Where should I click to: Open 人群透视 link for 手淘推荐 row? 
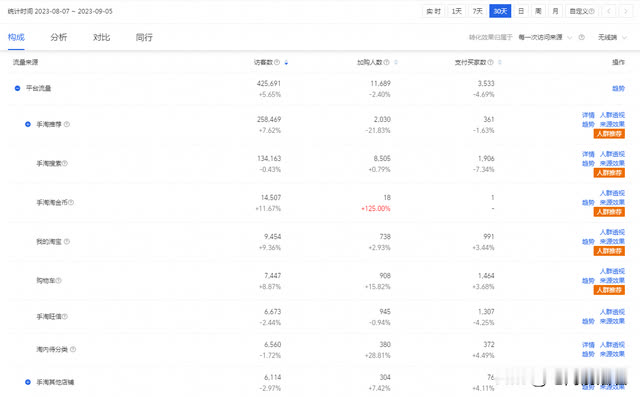[612, 115]
